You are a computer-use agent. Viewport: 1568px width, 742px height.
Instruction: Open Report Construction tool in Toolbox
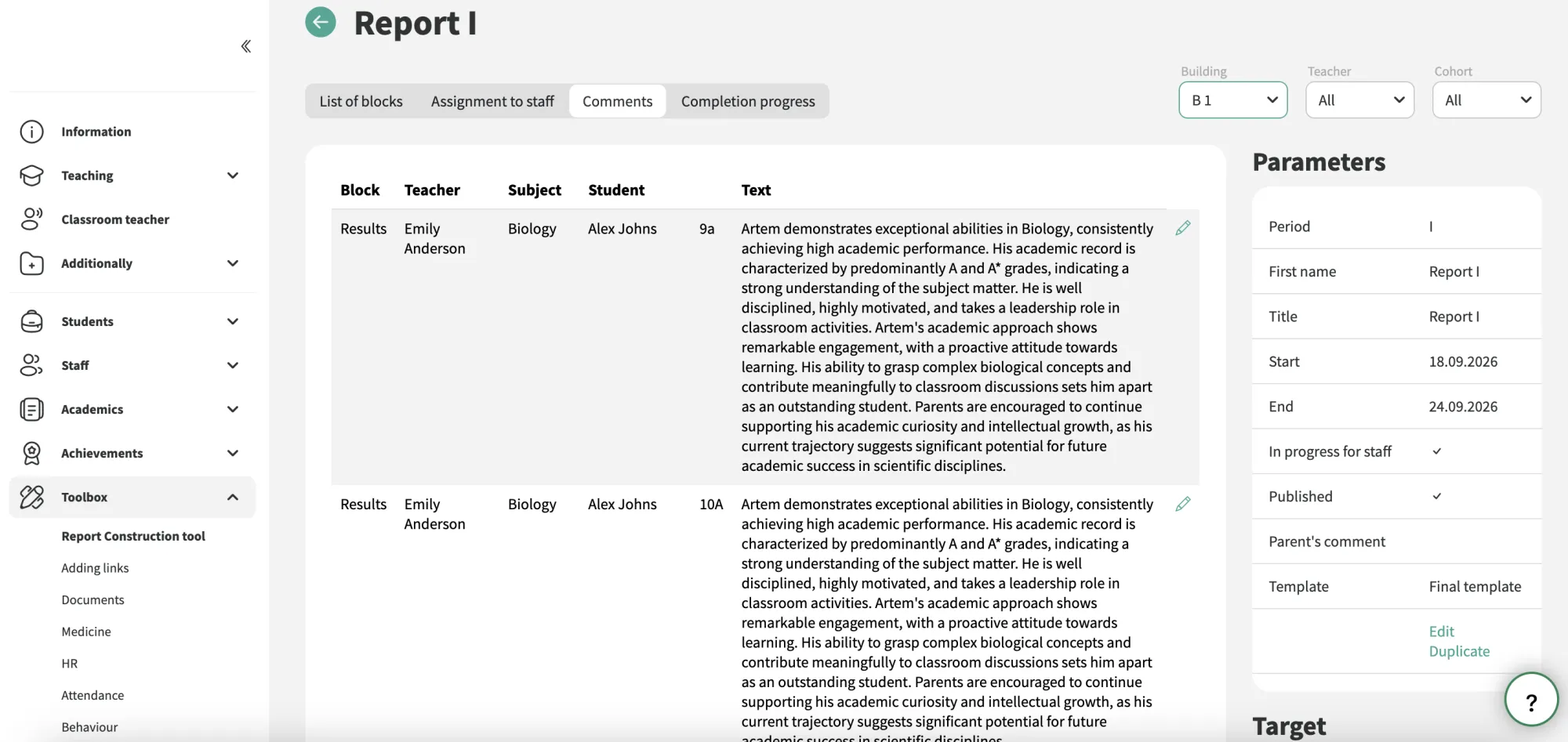(133, 536)
